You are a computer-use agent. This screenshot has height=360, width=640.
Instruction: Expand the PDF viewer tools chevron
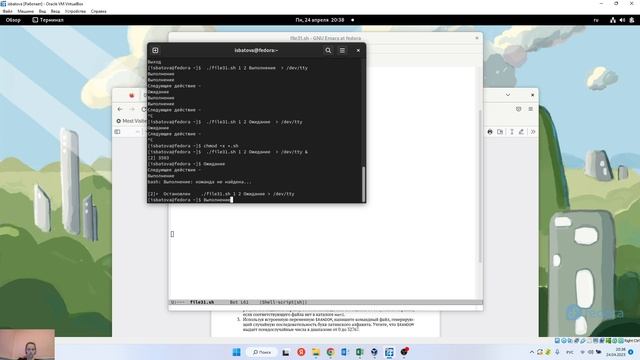[x=533, y=132]
